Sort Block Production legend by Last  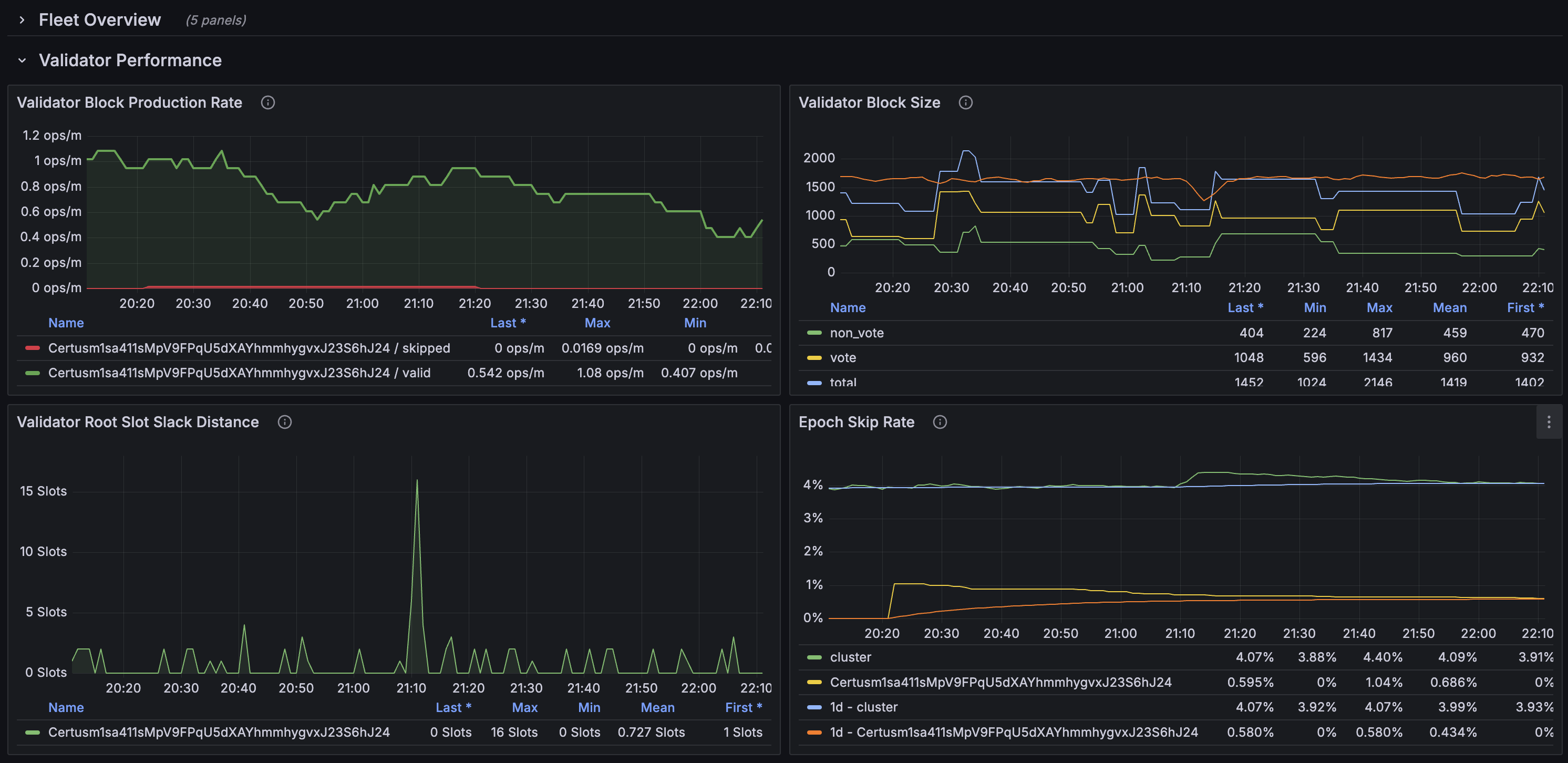click(508, 323)
